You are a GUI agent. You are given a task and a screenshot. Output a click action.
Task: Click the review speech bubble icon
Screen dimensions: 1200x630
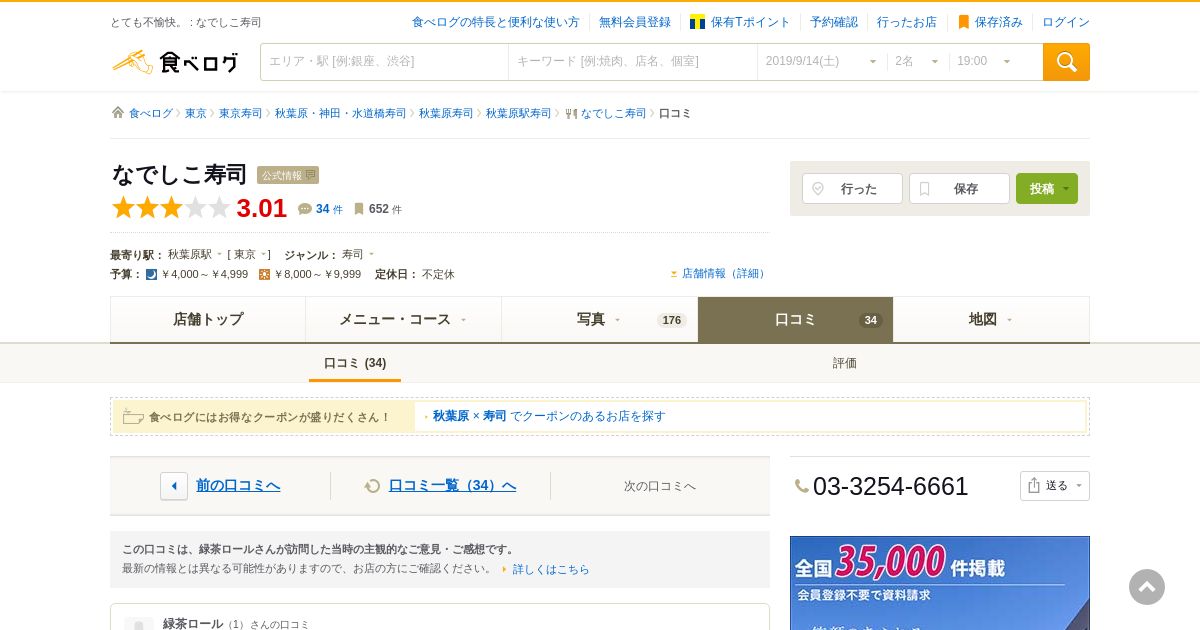[305, 209]
